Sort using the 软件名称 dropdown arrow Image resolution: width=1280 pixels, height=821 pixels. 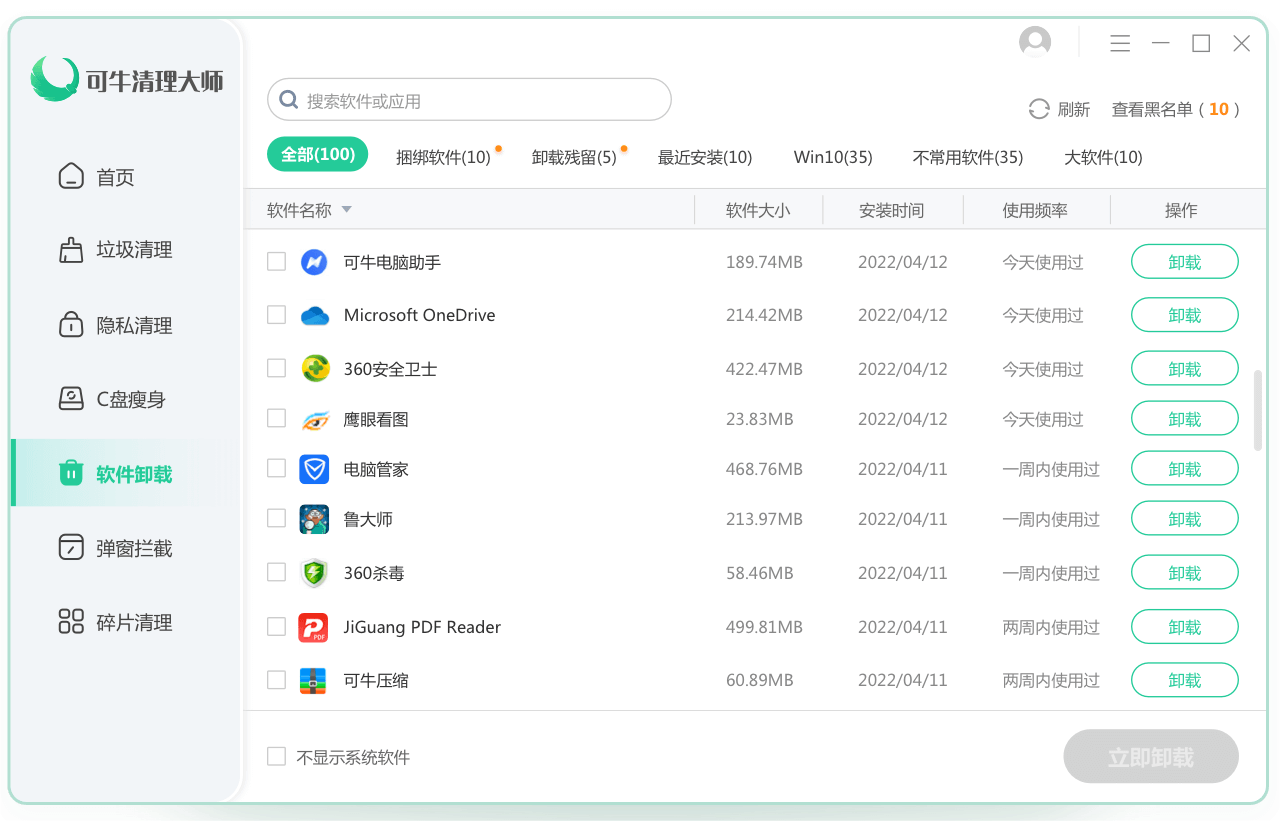[x=346, y=210]
